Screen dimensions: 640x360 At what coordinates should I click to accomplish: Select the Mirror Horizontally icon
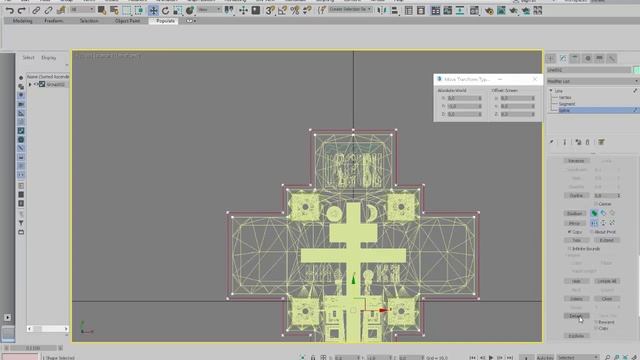(594, 223)
